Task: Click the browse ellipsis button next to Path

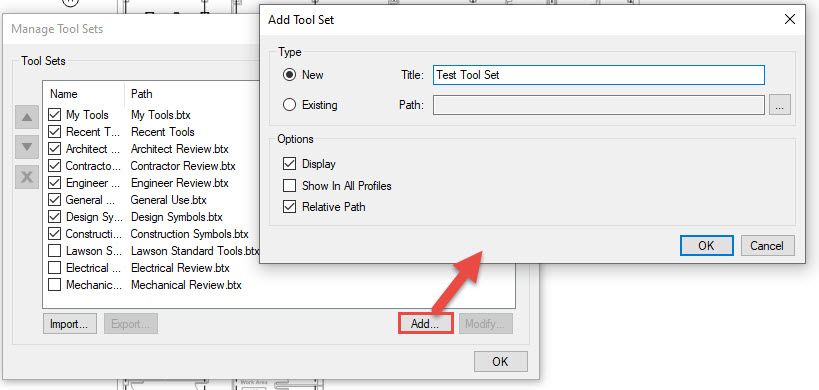Action: [779, 105]
